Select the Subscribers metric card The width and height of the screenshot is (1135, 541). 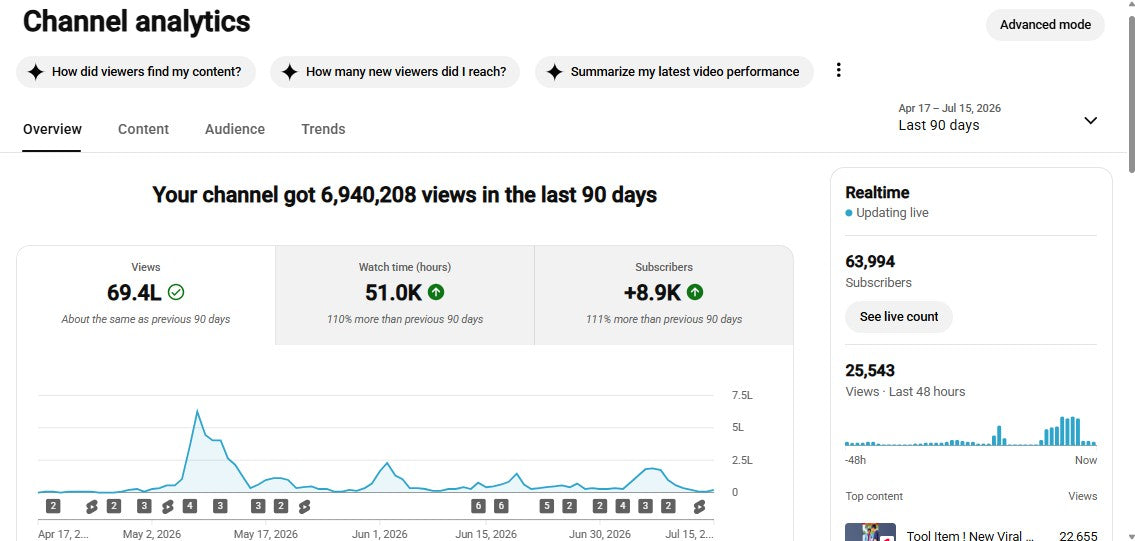664,295
